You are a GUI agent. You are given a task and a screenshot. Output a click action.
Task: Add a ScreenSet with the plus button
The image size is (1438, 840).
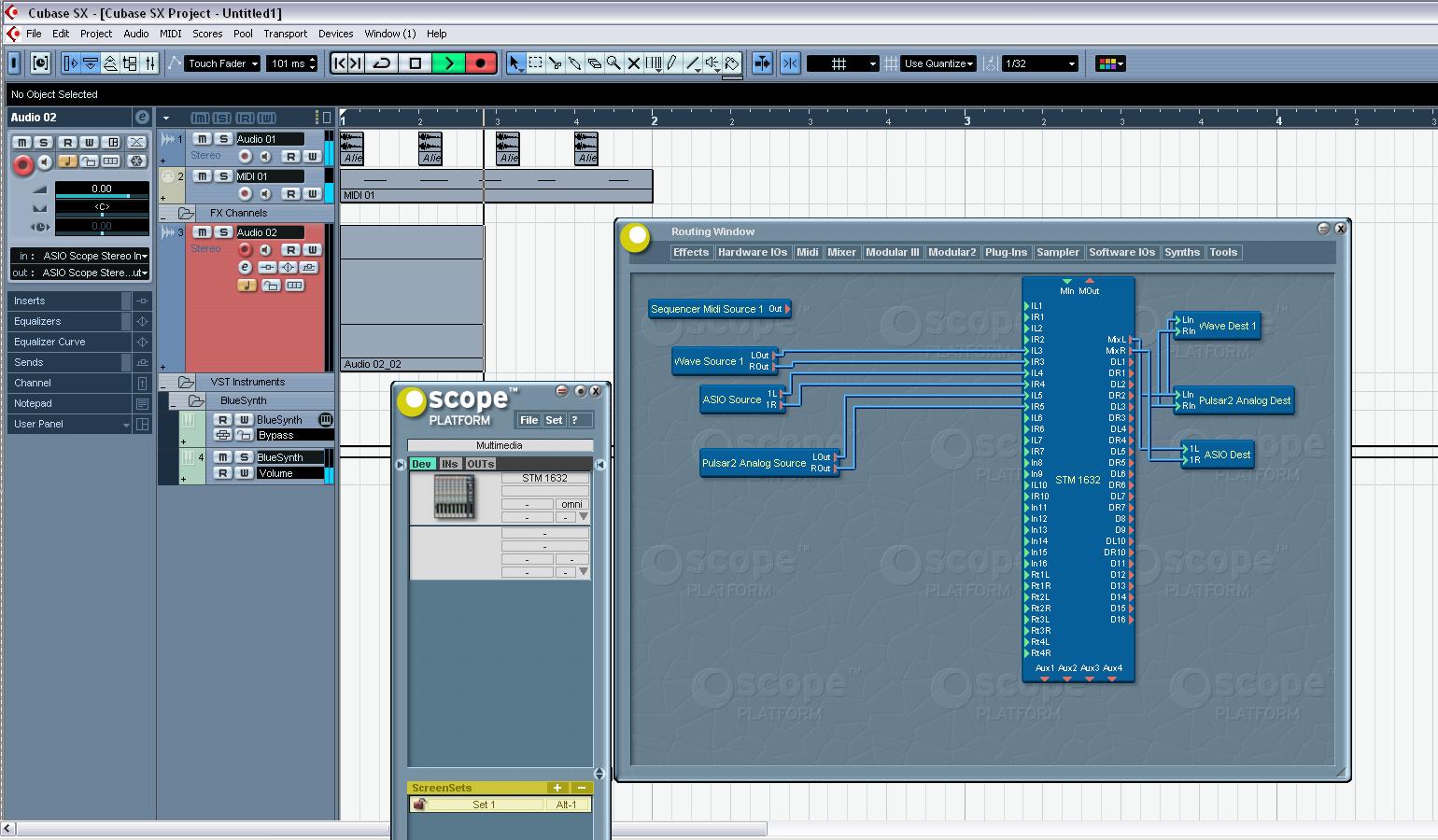[557, 788]
